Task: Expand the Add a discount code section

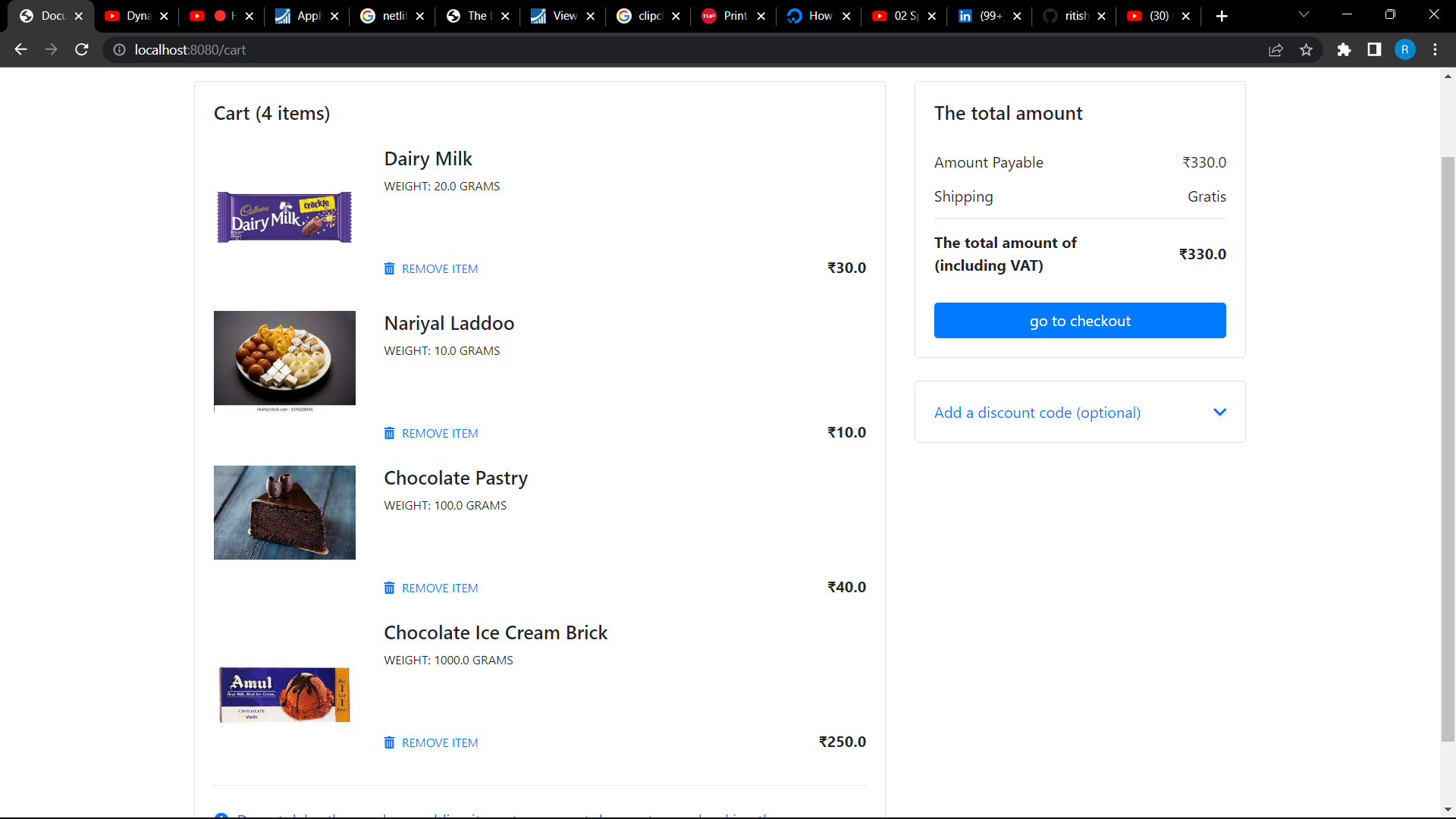Action: [x=1219, y=412]
